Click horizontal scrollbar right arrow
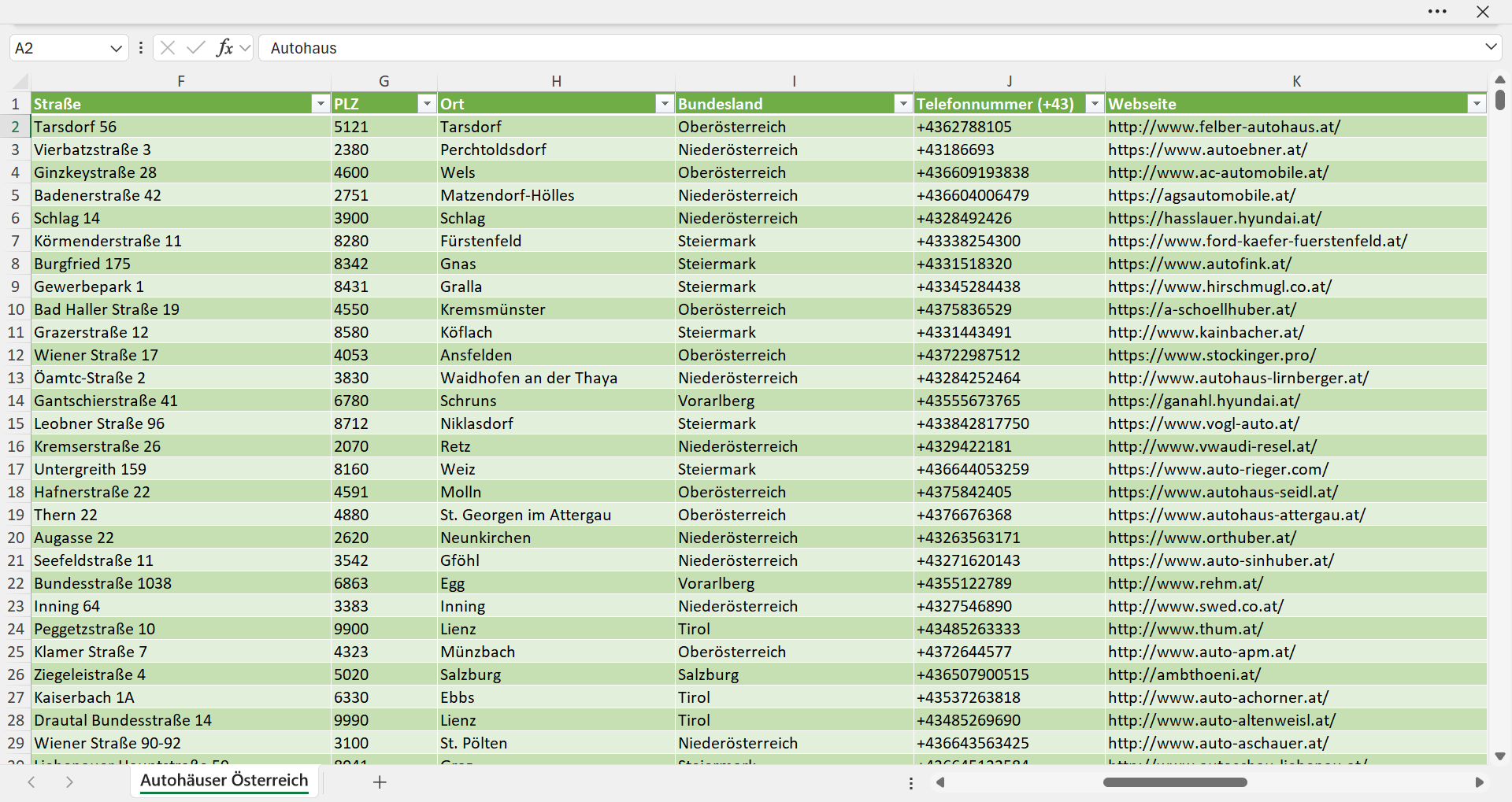The width and height of the screenshot is (1512, 802). pyautogui.click(x=1479, y=782)
